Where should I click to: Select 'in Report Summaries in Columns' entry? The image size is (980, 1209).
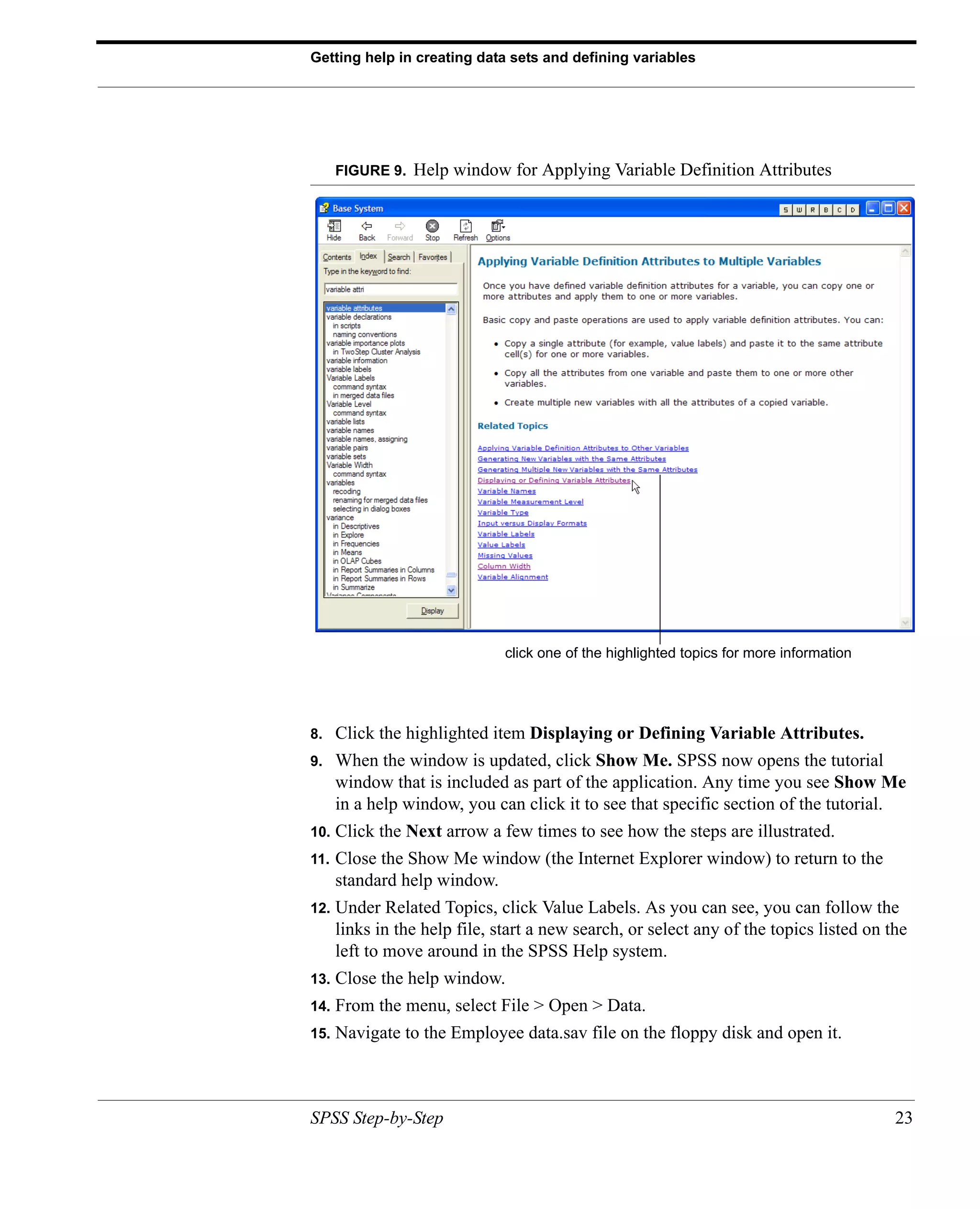[384, 570]
